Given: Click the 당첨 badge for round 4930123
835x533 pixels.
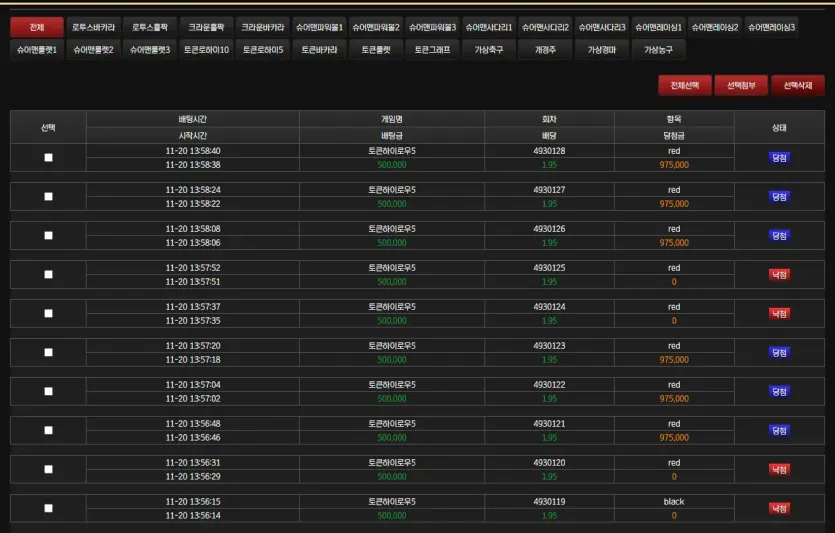Looking at the screenshot, I should tap(779, 352).
